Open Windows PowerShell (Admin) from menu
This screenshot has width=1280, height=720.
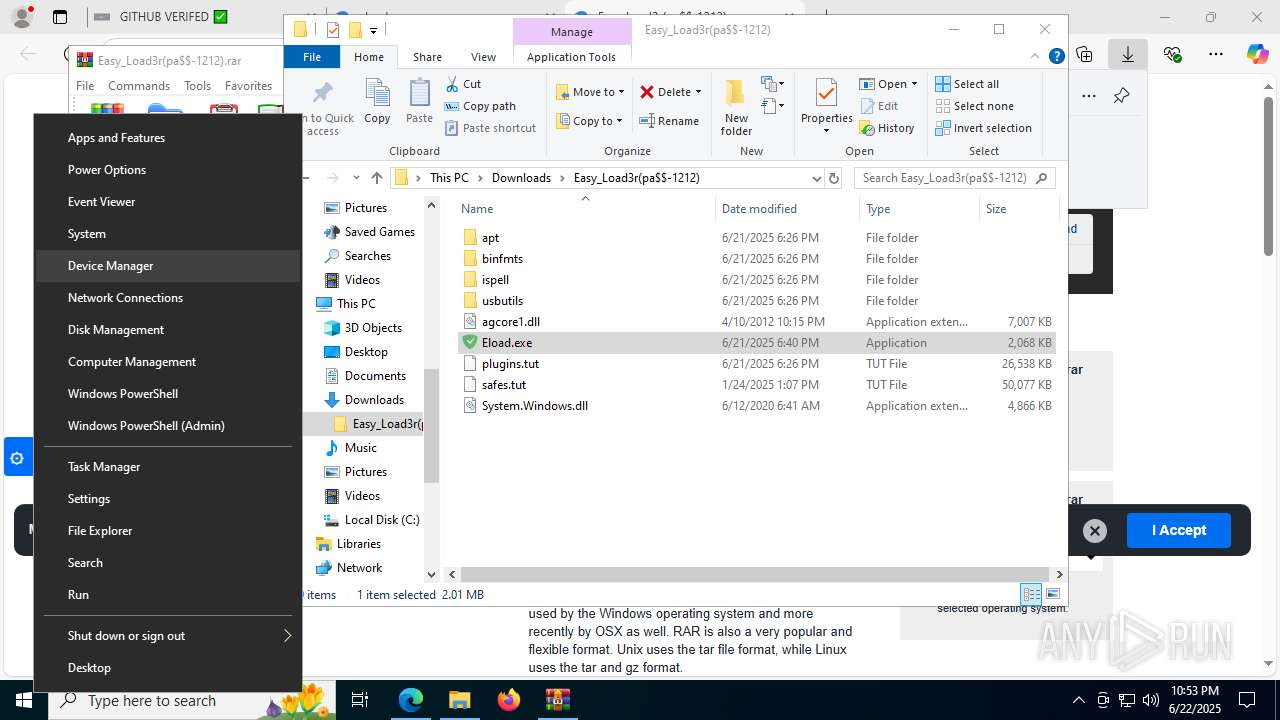tap(168, 426)
